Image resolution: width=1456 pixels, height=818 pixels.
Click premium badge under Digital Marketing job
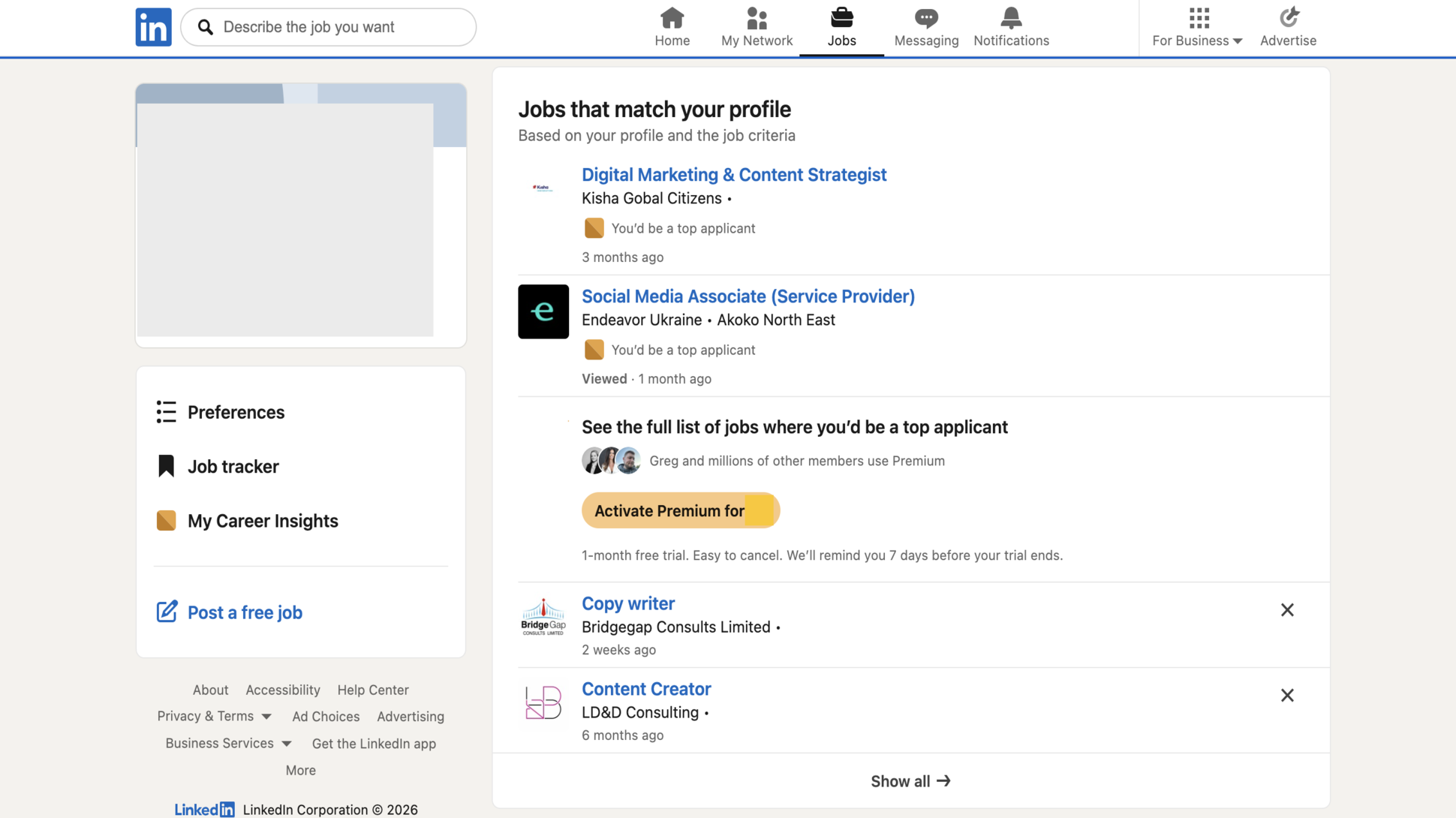pyautogui.click(x=593, y=228)
